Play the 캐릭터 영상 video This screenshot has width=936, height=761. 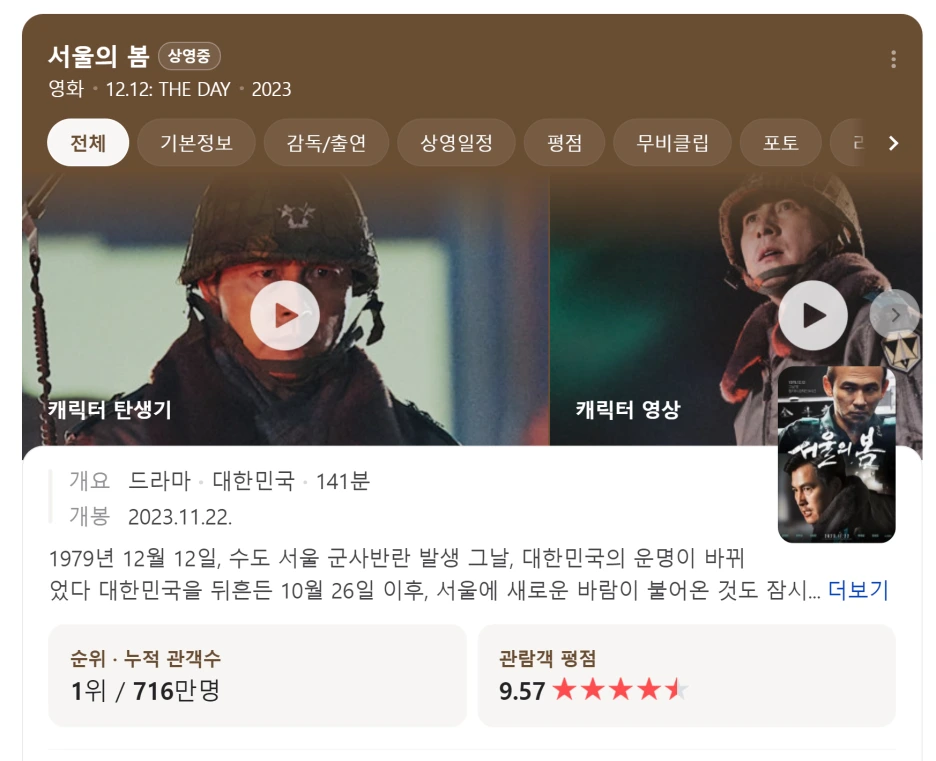812,316
